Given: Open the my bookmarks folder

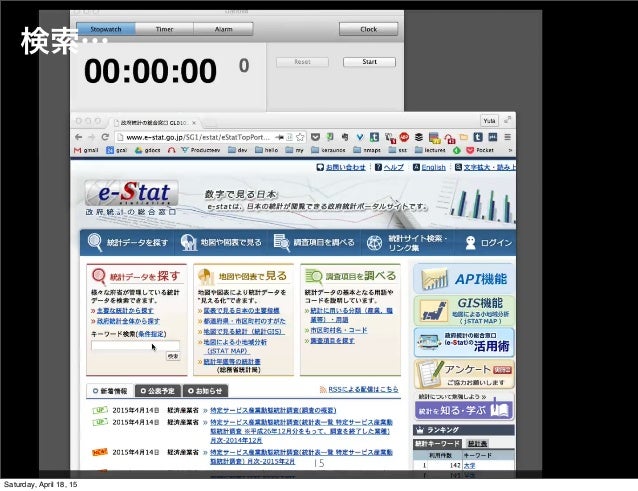Looking at the screenshot, I should click(x=295, y=150).
